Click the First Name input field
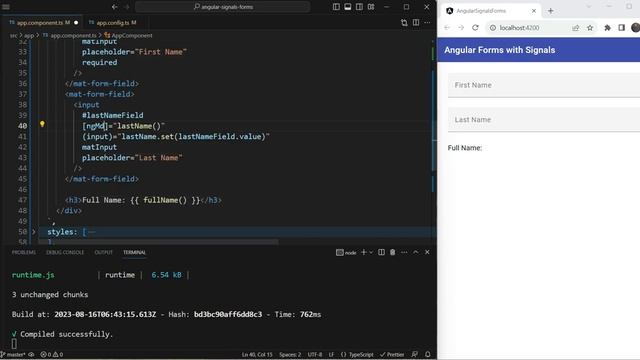Image resolution: width=640 pixels, height=360 pixels. coord(544,85)
